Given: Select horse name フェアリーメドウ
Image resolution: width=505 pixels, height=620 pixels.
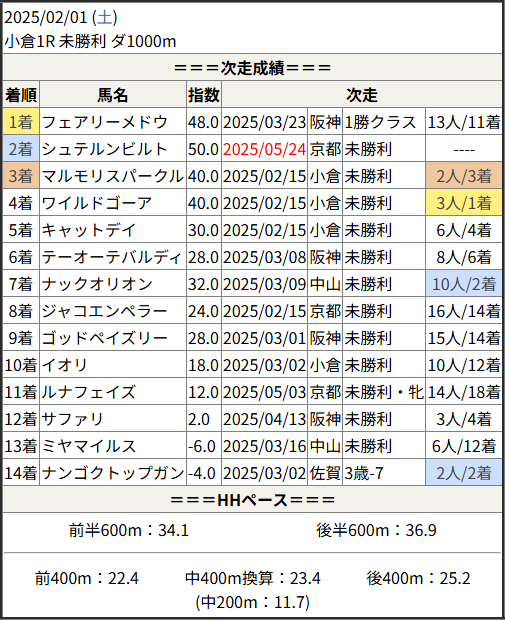Looking at the screenshot, I should [105, 122].
